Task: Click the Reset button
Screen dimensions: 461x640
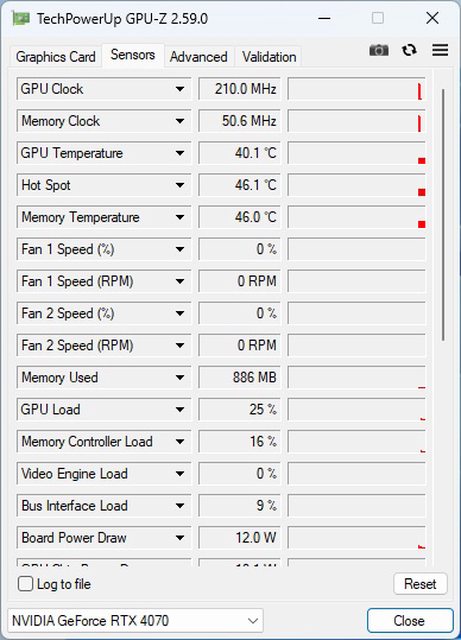Action: [x=420, y=584]
